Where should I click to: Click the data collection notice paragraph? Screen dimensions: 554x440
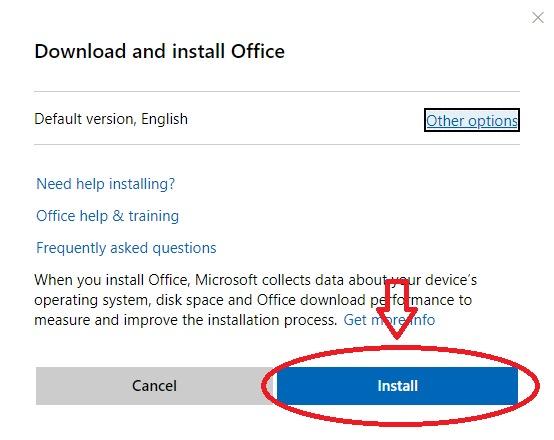click(255, 300)
